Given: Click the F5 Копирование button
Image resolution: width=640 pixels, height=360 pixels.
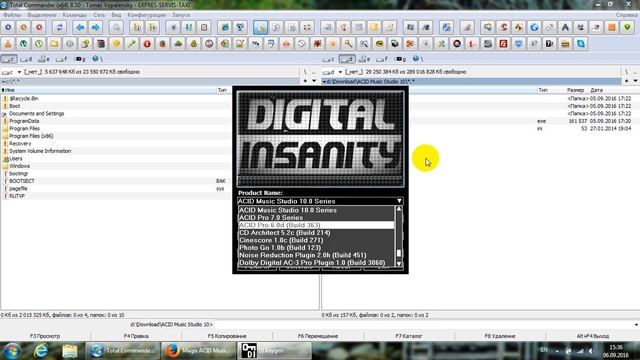Looking at the screenshot, I should coord(227,336).
